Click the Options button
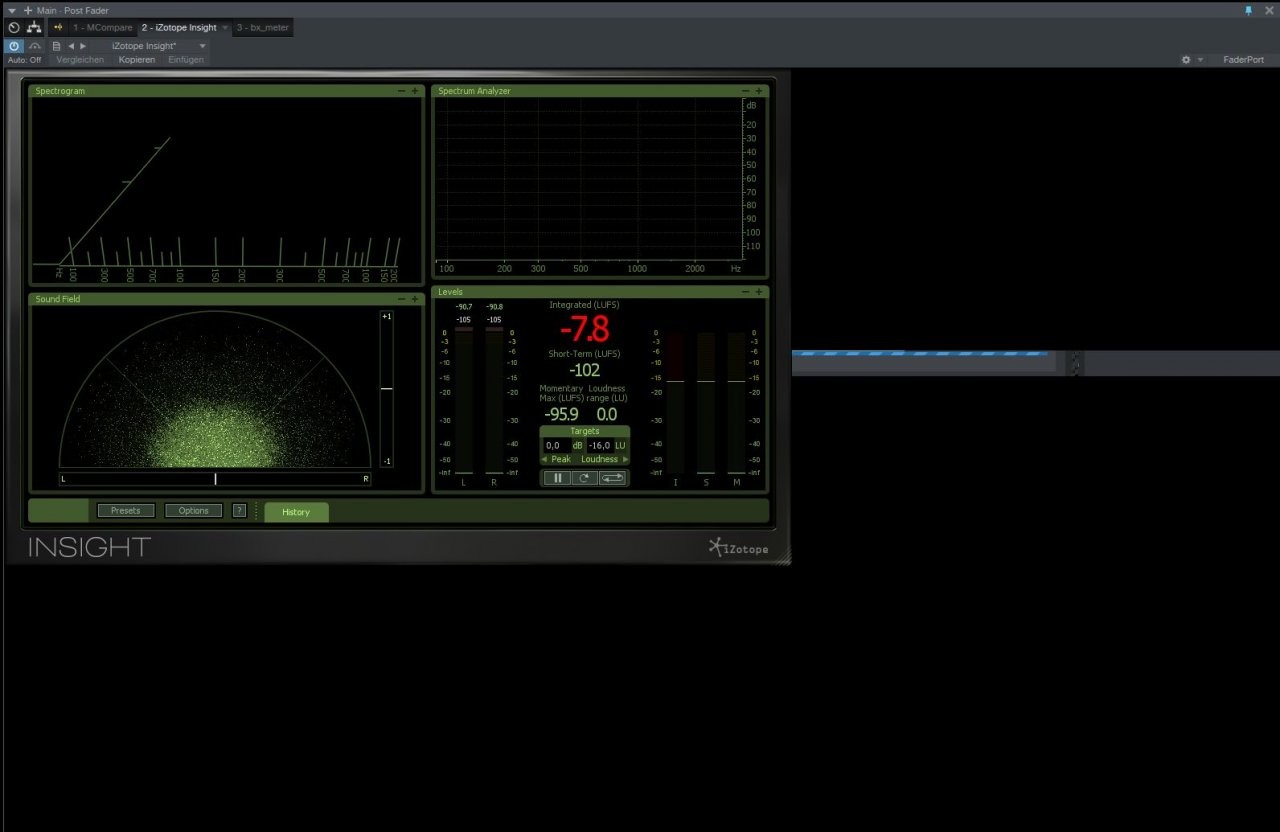The image size is (1280, 832). pos(194,511)
